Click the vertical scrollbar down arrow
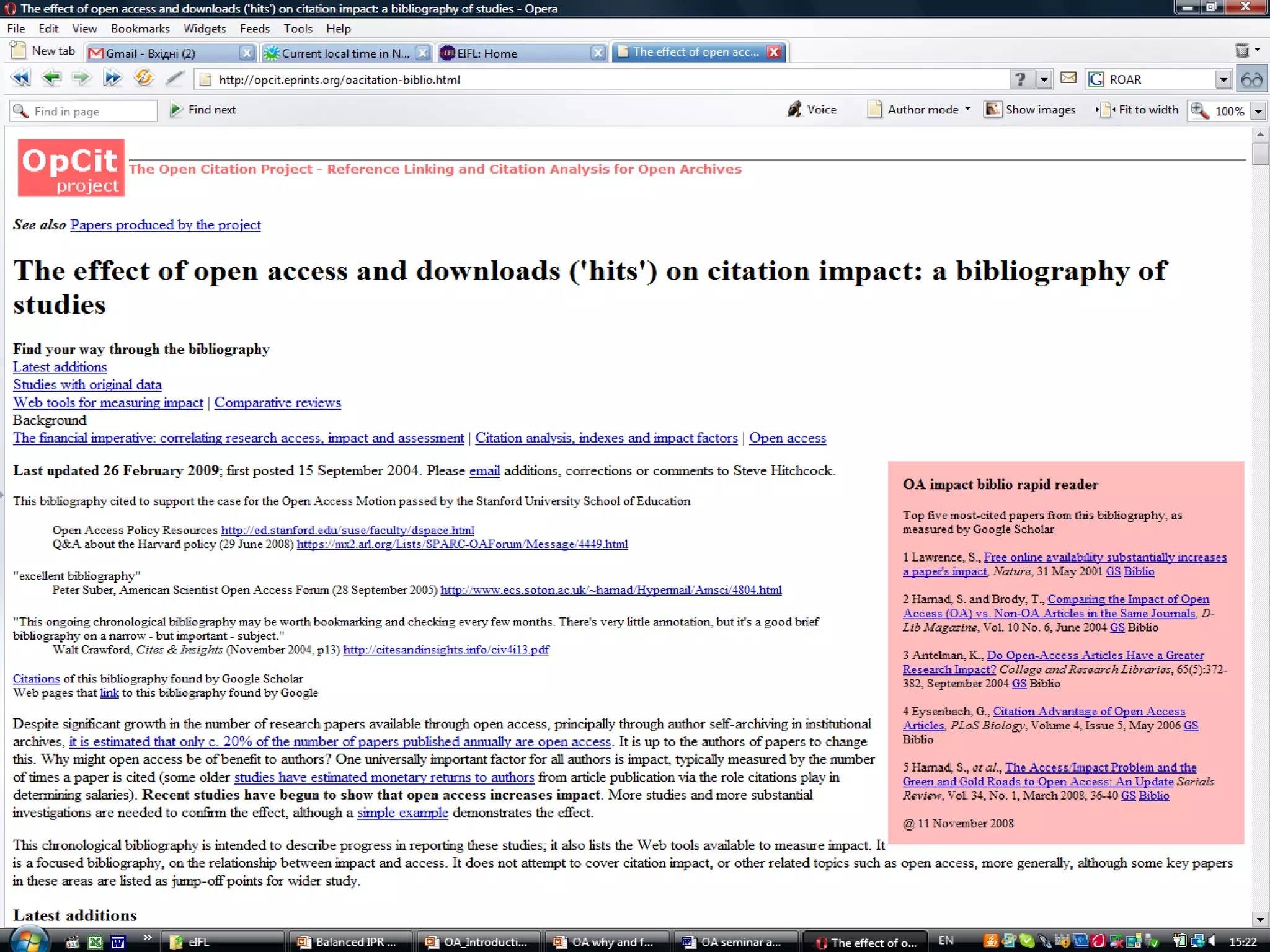 tap(1259, 919)
